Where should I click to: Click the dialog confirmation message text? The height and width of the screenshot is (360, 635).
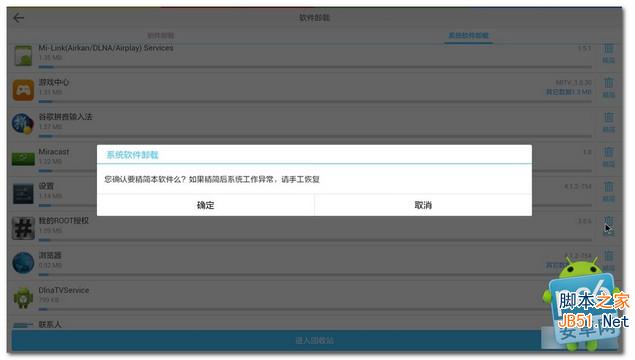[x=212, y=179]
